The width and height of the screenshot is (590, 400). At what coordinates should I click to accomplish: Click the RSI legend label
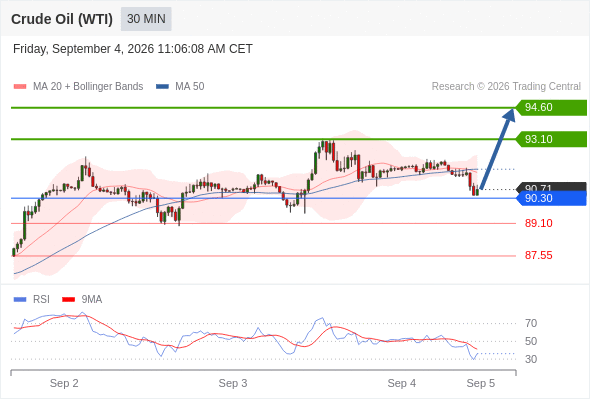[x=41, y=300]
